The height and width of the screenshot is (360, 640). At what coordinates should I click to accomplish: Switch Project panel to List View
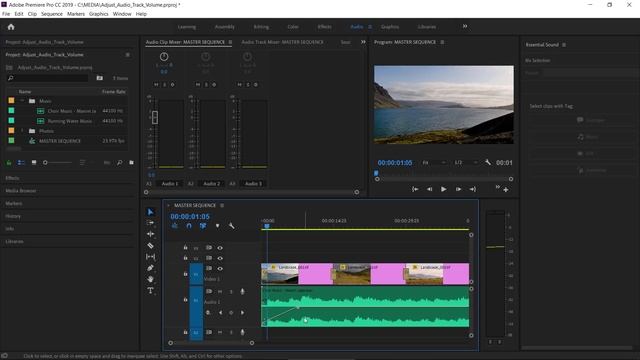click(21, 162)
